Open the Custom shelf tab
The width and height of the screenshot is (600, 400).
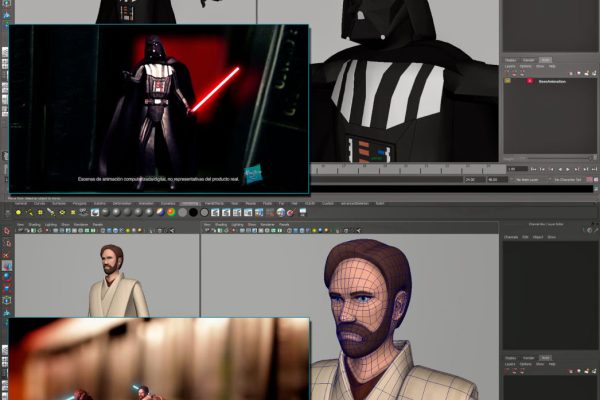pyautogui.click(x=328, y=204)
